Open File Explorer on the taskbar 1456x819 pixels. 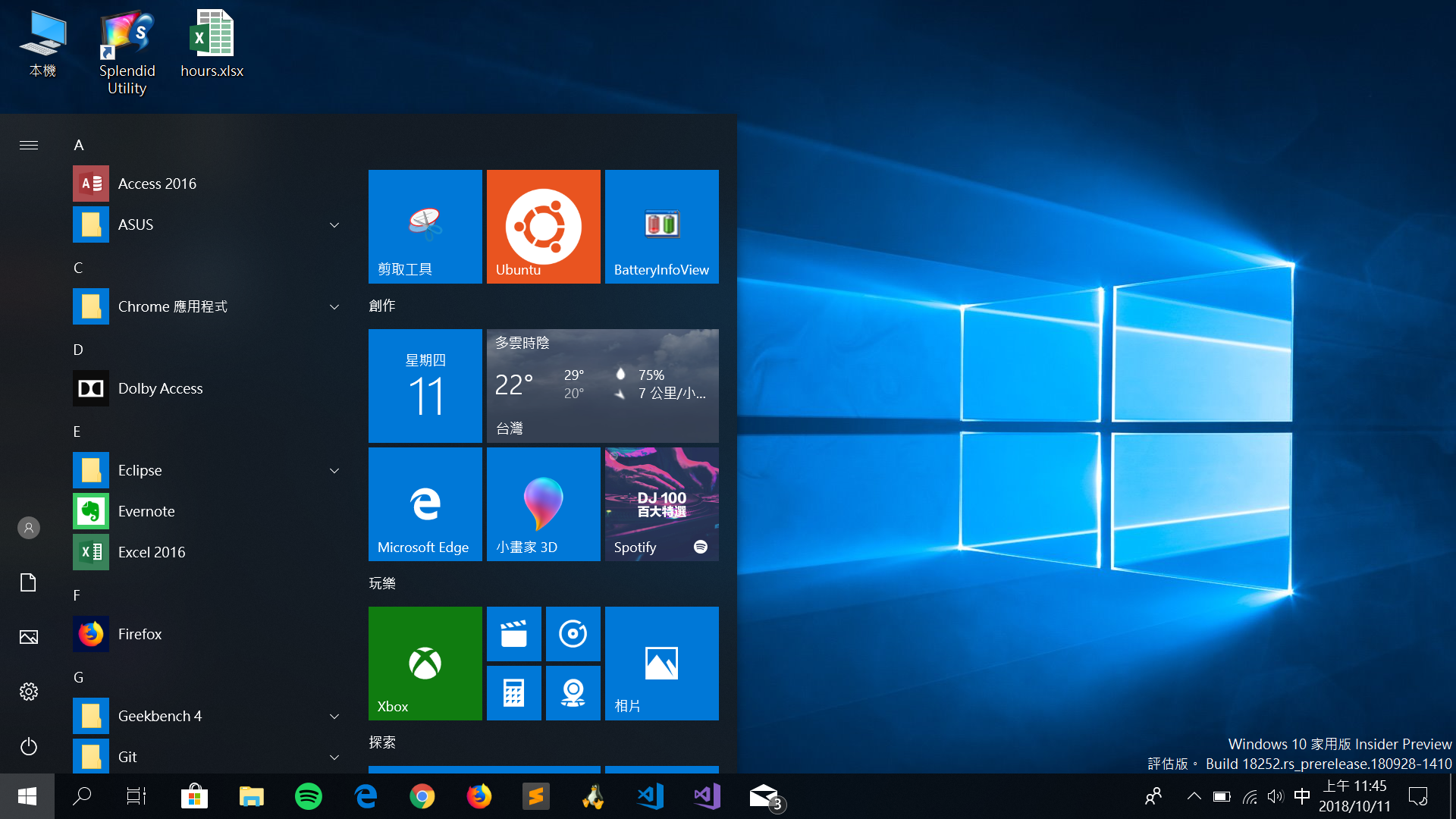252,796
